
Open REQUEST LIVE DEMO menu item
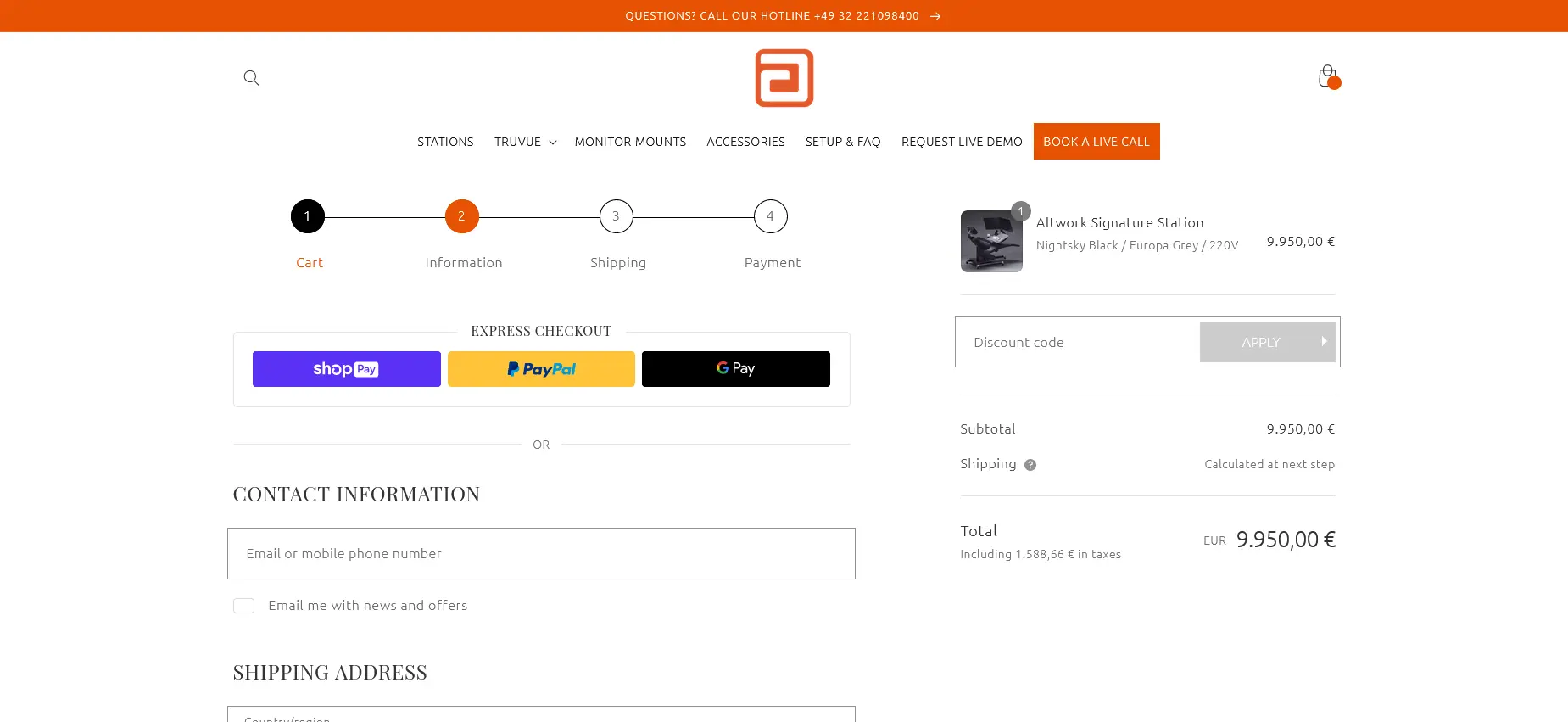(x=962, y=142)
